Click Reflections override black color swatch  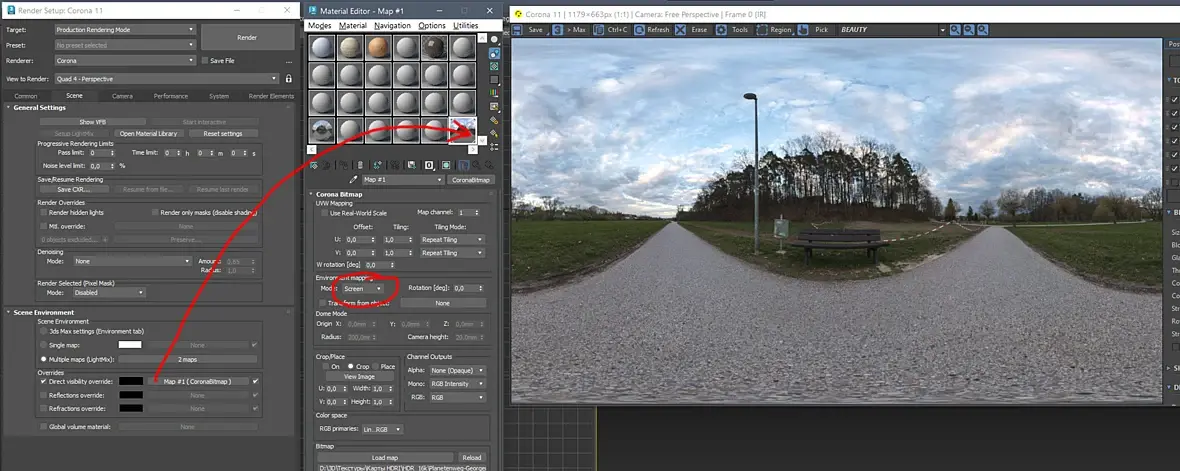pos(131,395)
